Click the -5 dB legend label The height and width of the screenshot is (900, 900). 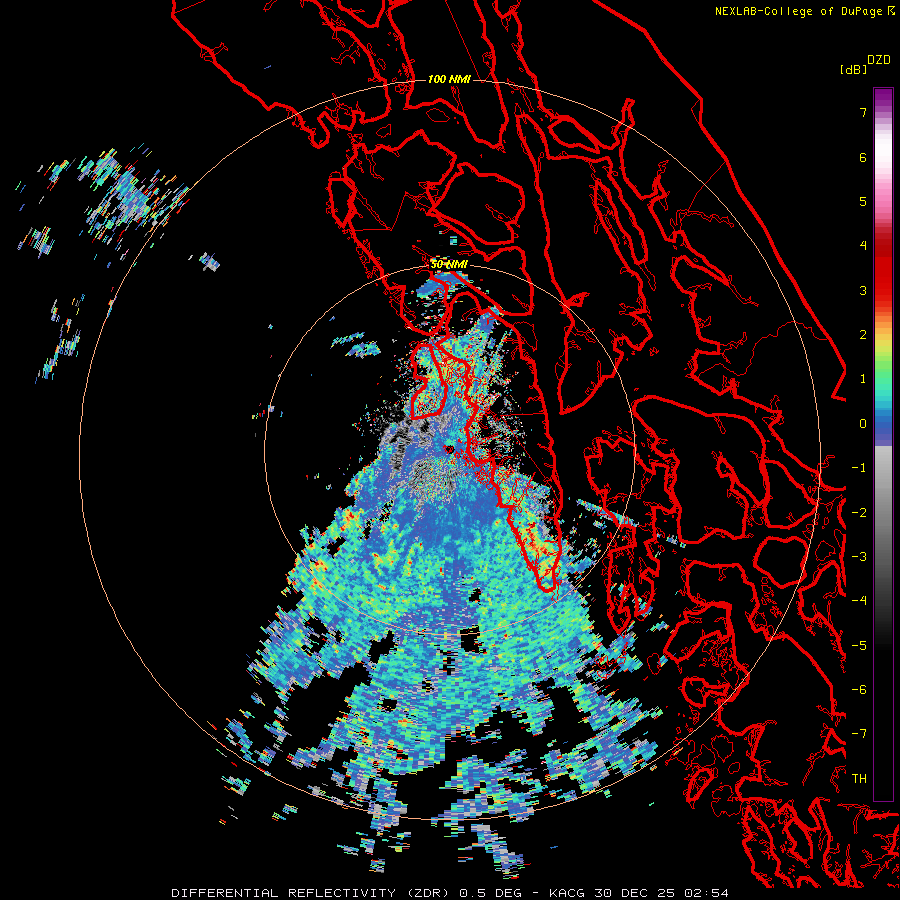tap(859, 646)
